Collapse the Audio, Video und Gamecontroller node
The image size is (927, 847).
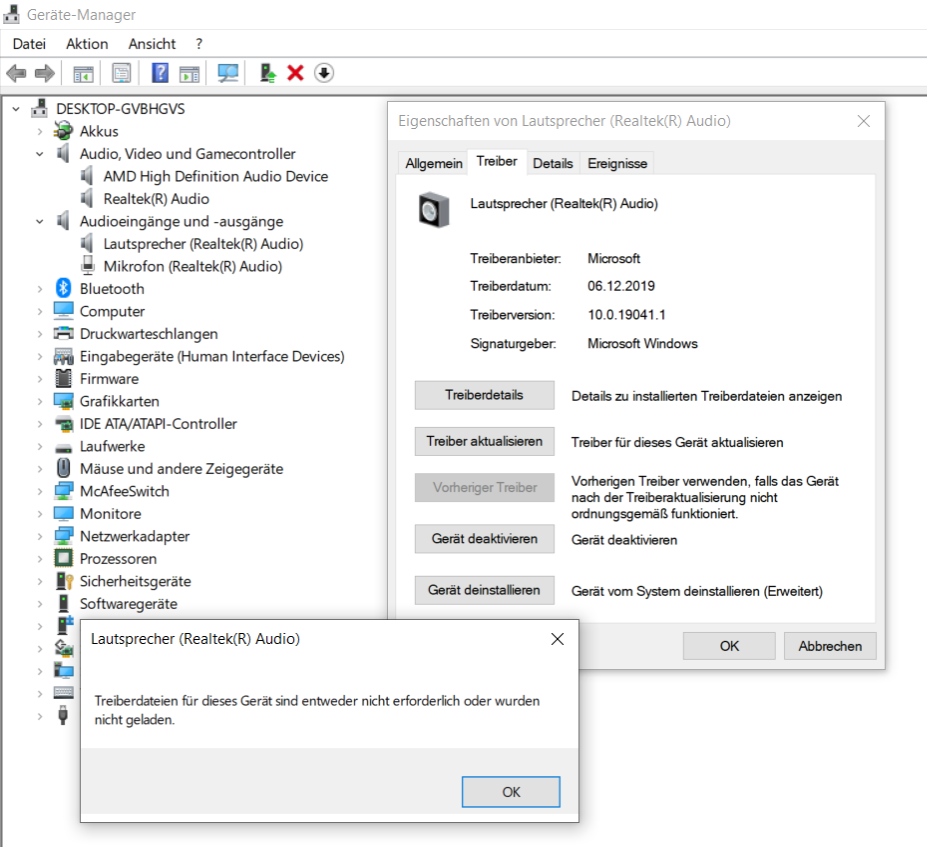(40, 154)
